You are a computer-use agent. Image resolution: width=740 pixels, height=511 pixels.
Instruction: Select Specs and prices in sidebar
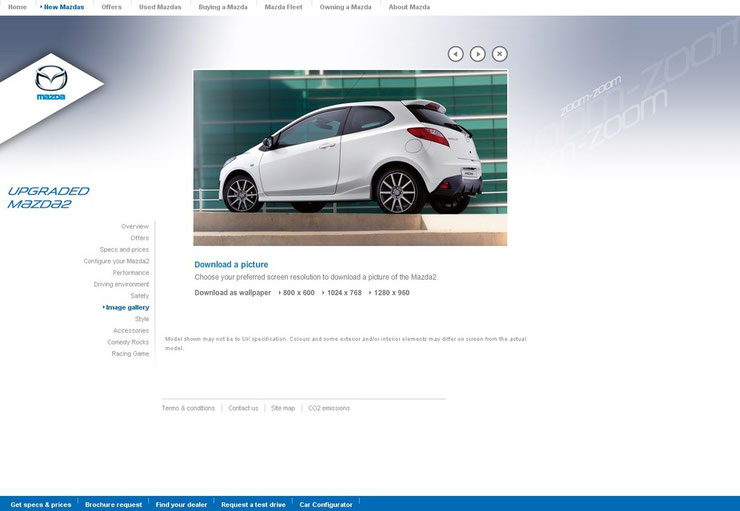point(124,250)
